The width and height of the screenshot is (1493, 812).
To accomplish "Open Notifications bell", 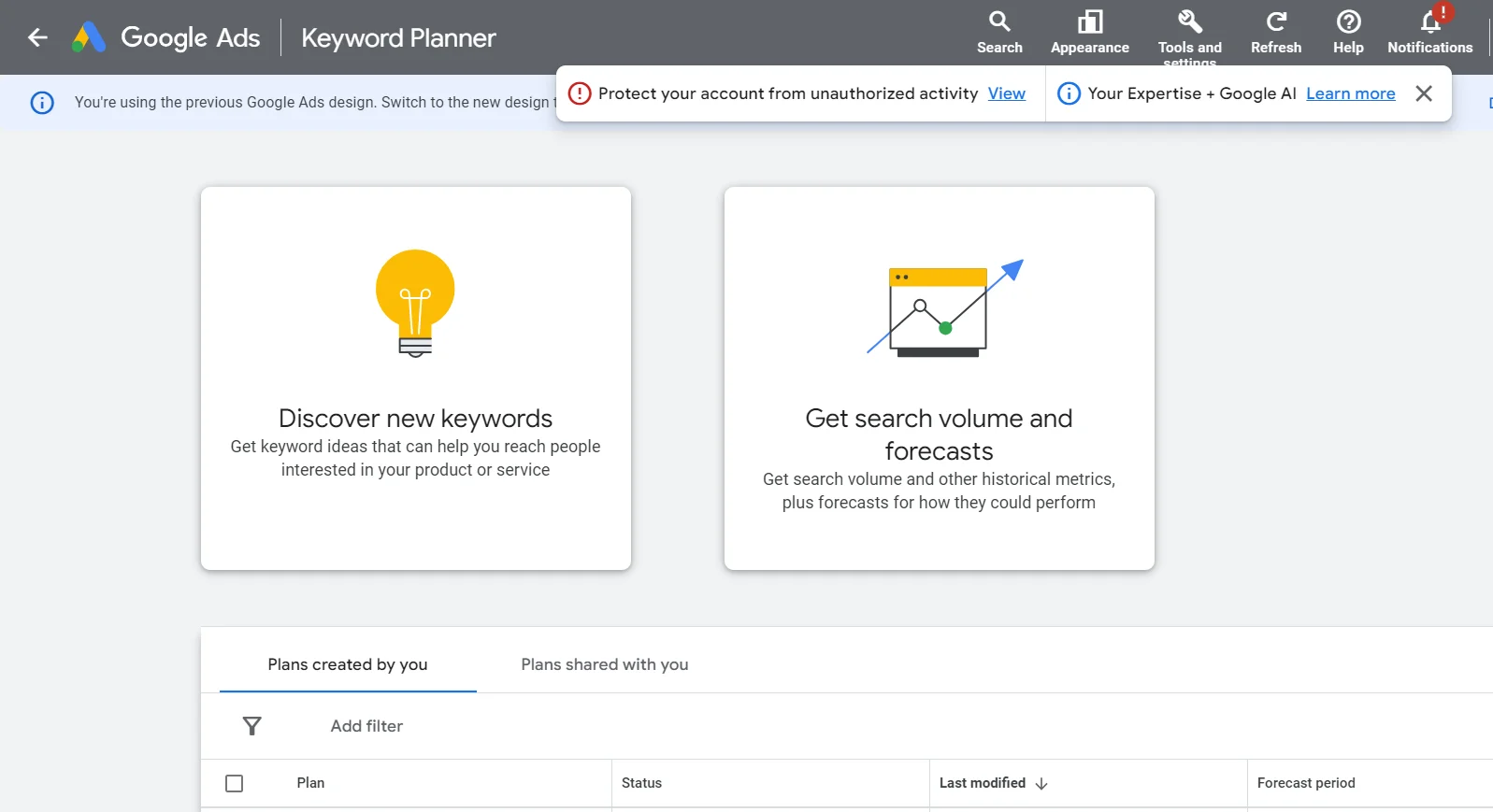I will click(1429, 33).
